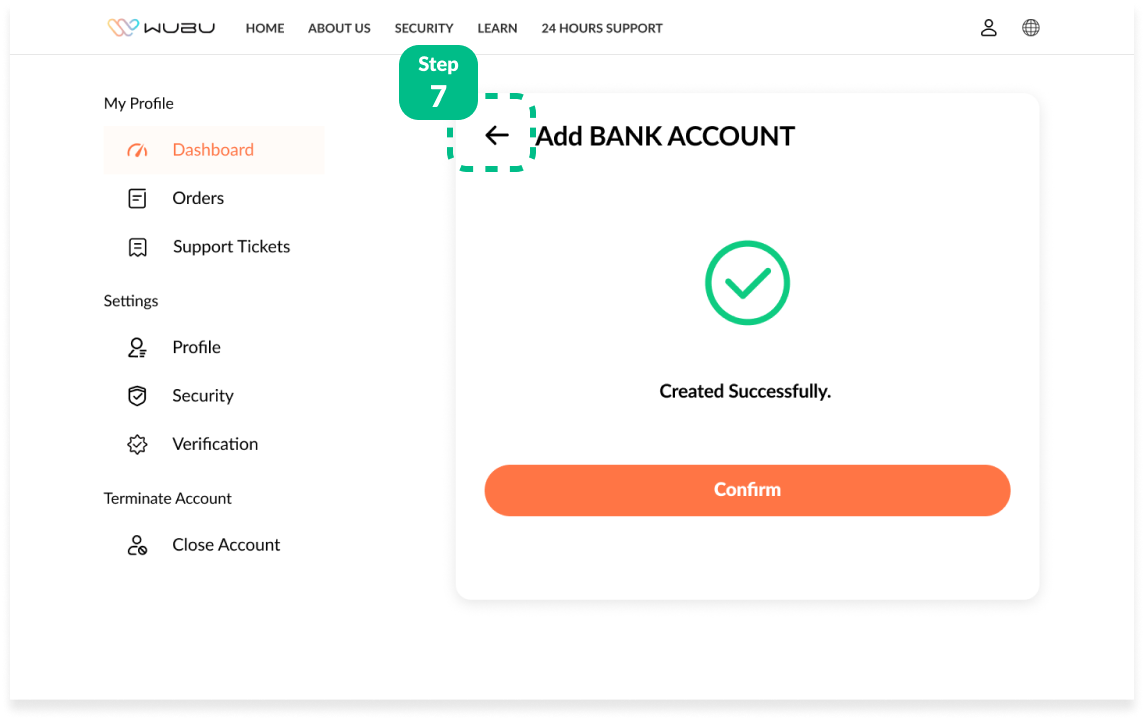
Task: Open Support Tickets in sidebar
Action: (x=231, y=247)
